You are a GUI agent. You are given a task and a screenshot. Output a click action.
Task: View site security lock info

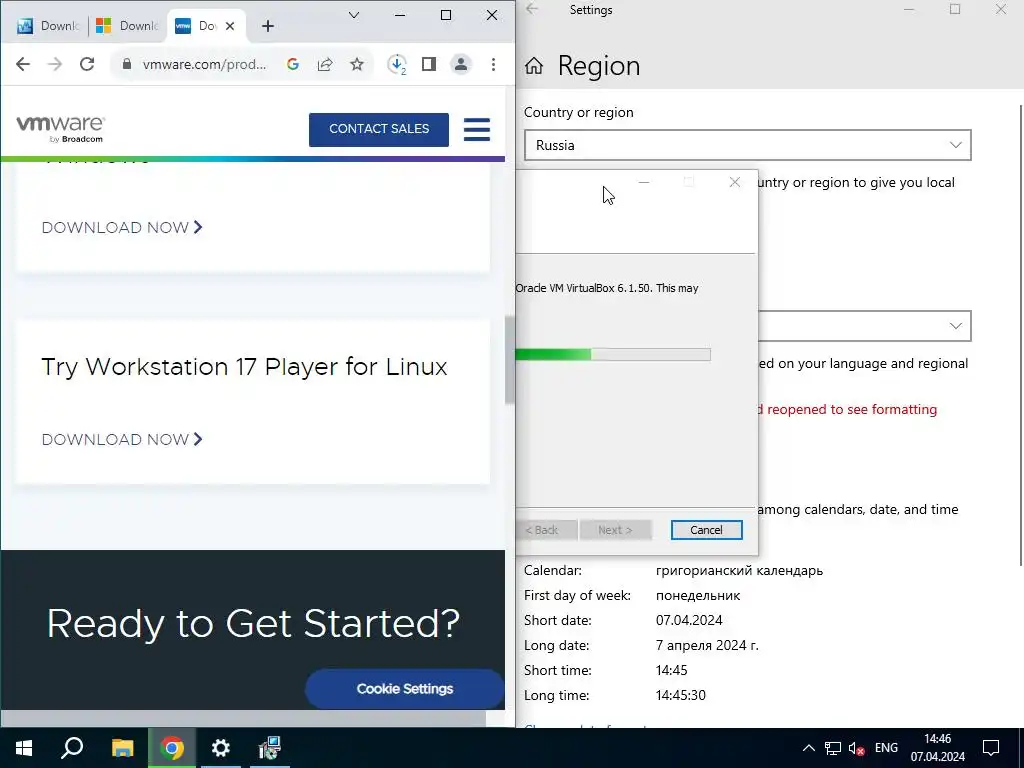click(127, 64)
